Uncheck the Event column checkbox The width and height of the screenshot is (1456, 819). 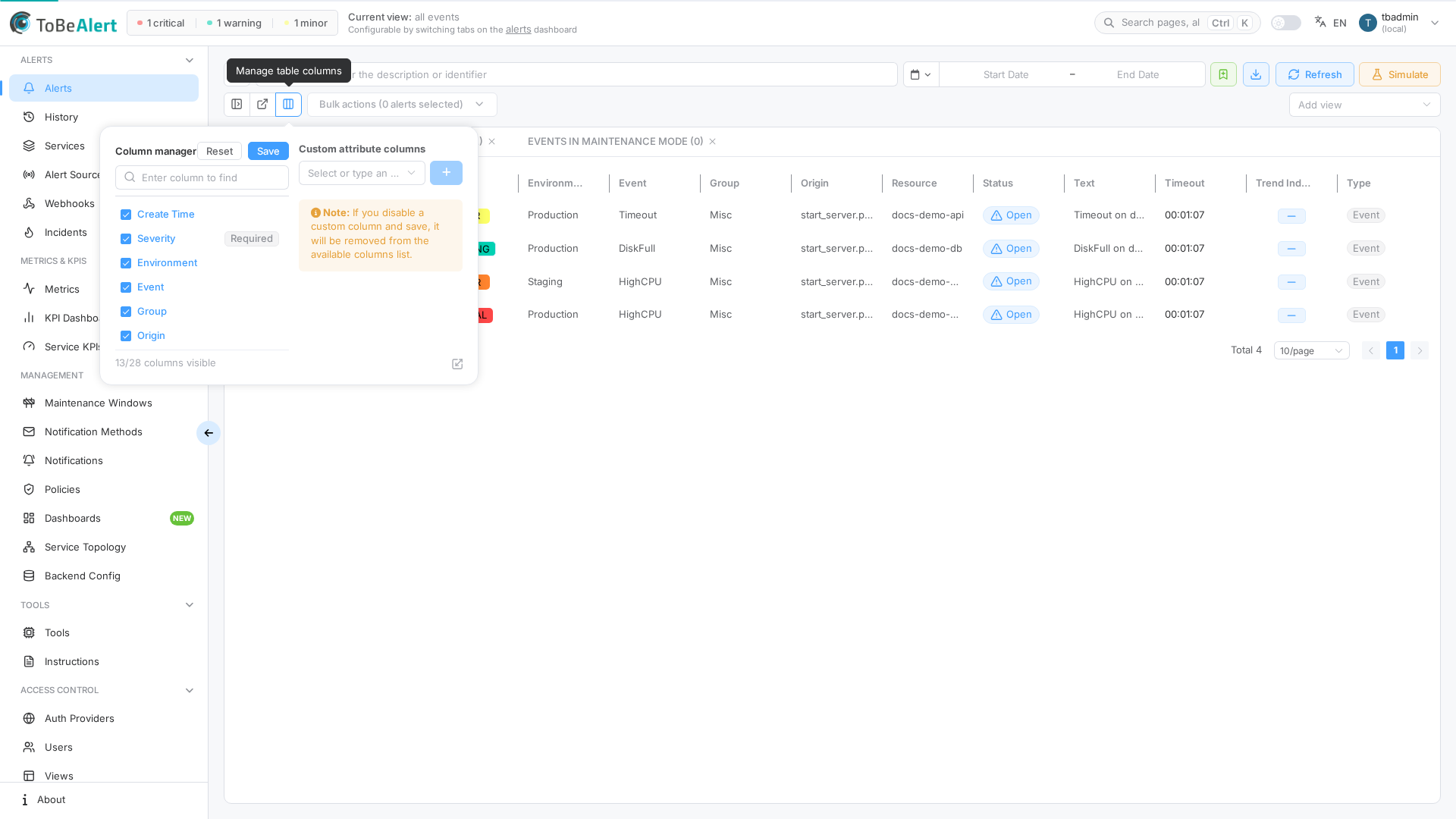pyautogui.click(x=126, y=287)
